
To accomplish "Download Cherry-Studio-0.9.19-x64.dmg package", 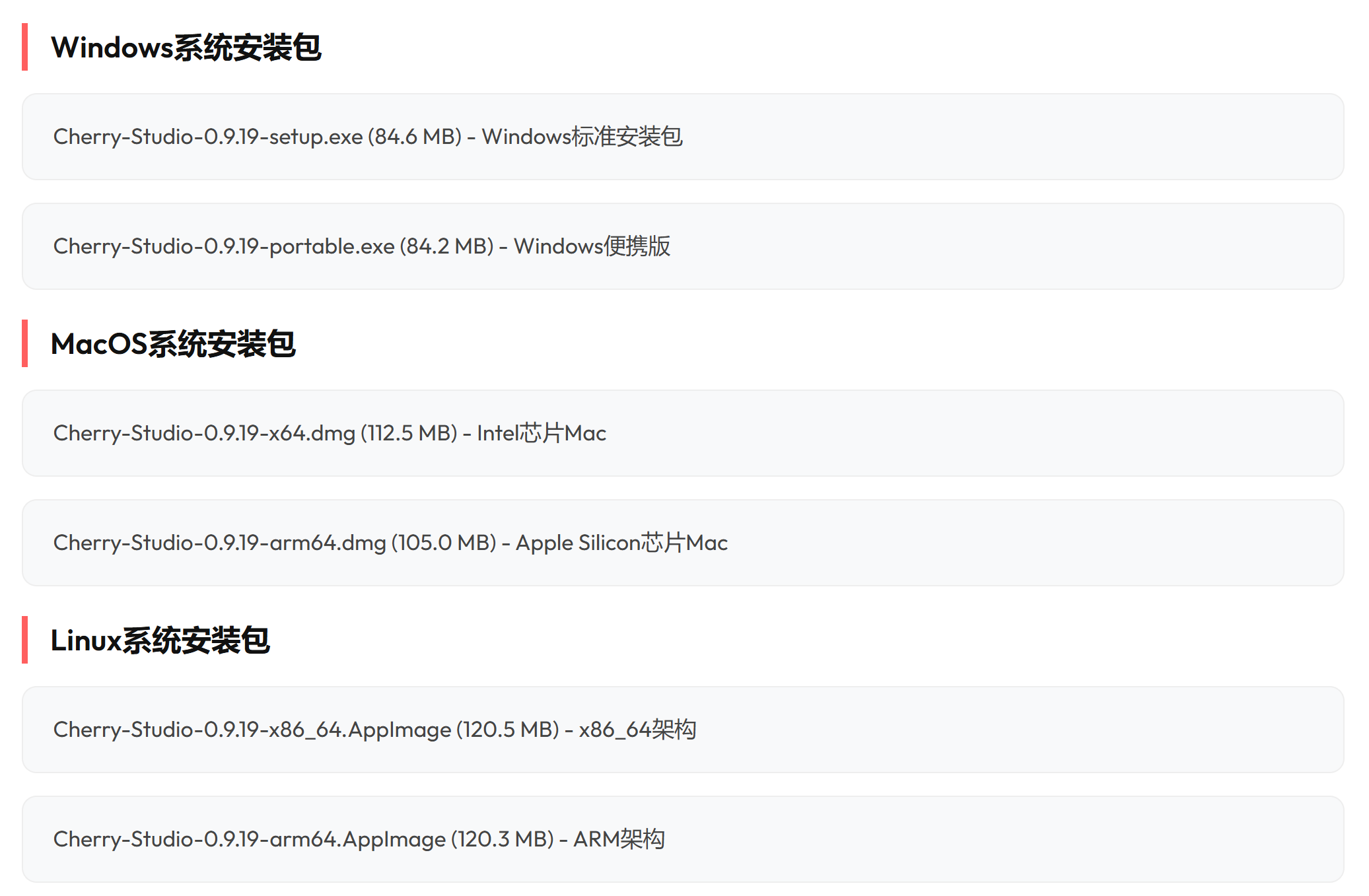I will [204, 433].
